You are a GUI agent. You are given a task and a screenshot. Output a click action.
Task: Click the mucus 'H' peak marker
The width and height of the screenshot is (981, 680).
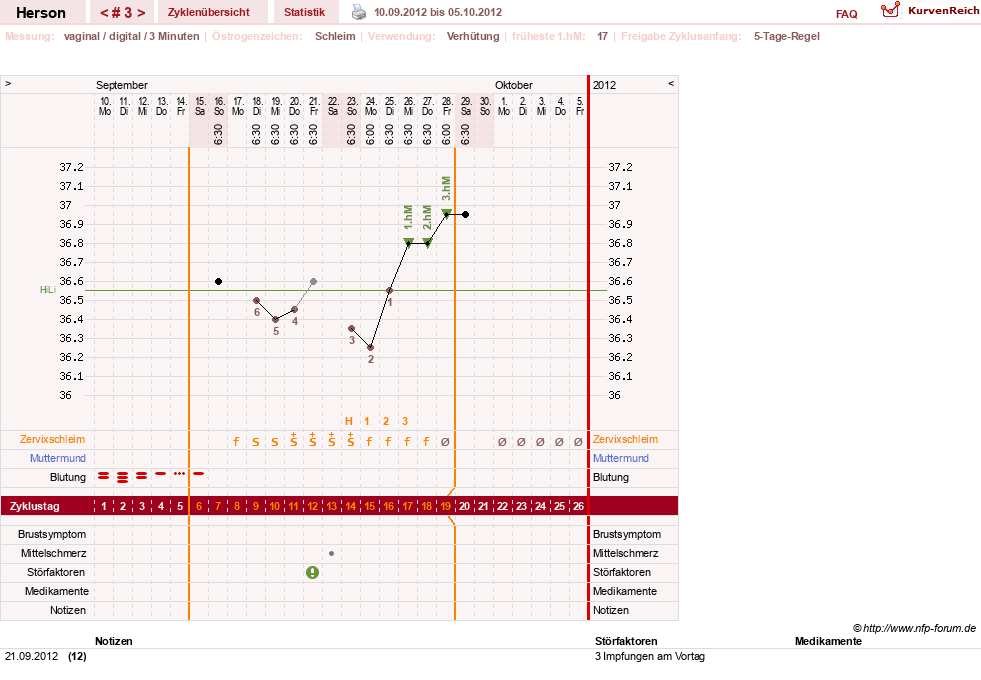349,421
